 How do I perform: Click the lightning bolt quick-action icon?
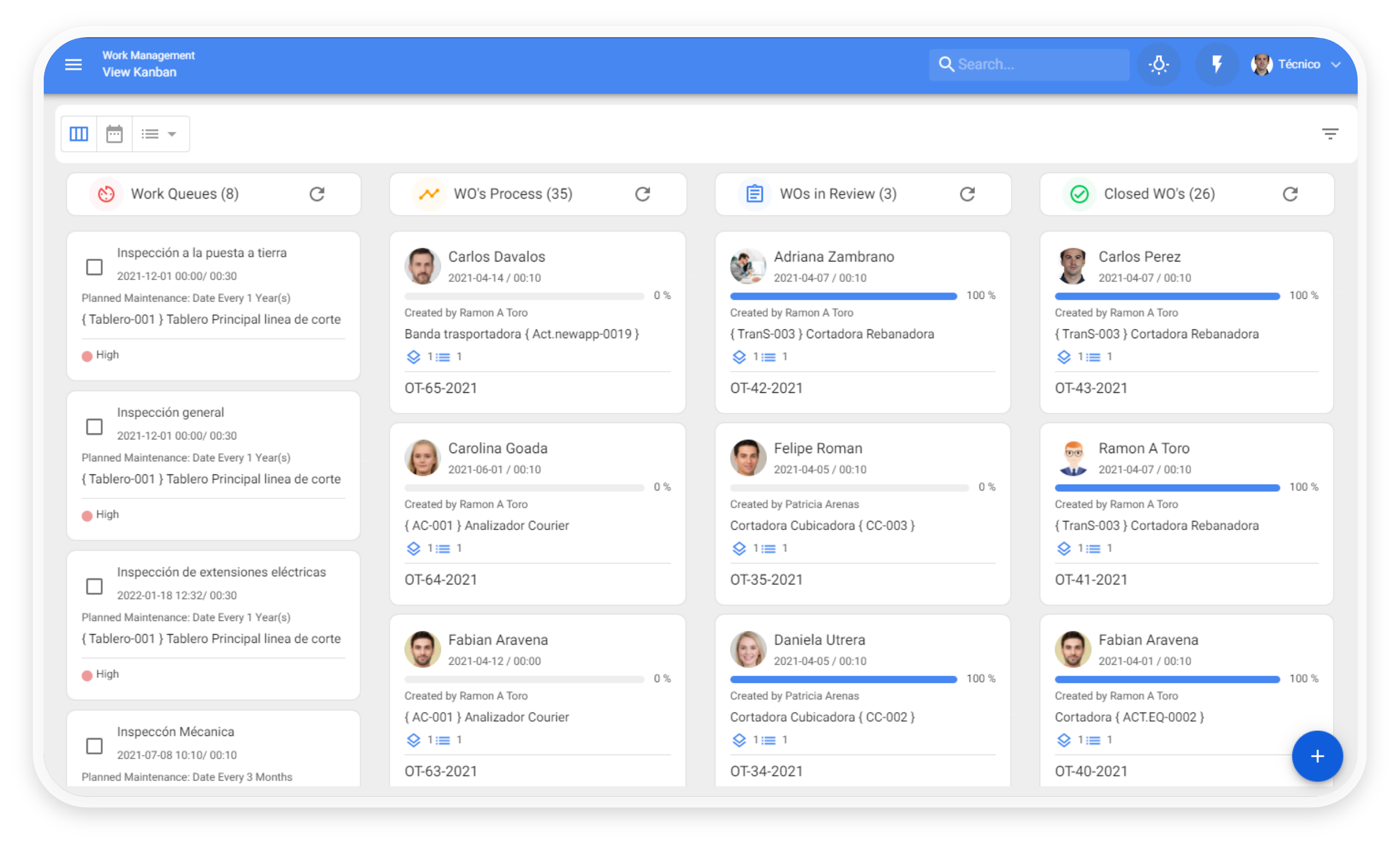[x=1216, y=64]
